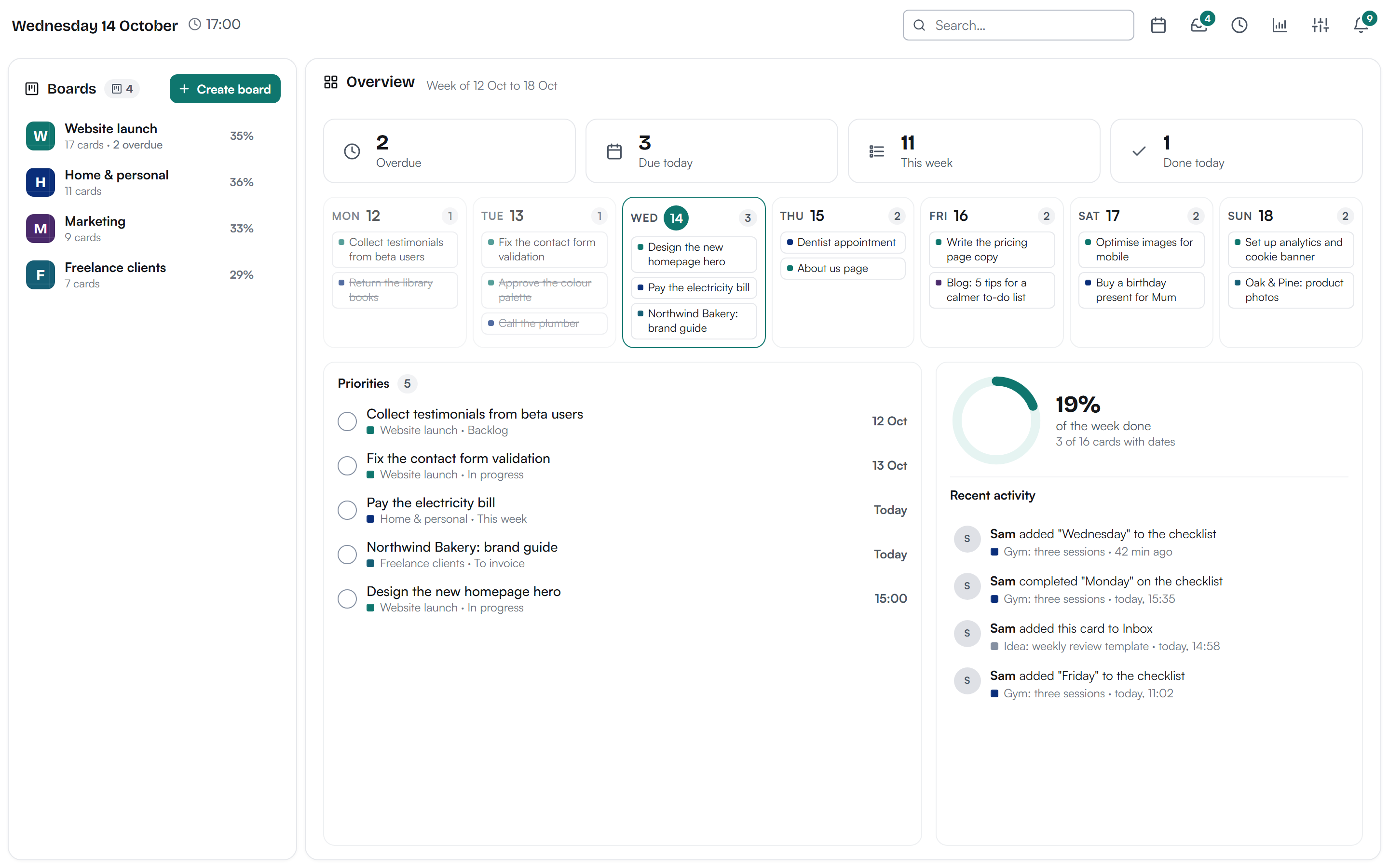Image resolution: width=1389 pixels, height=868 pixels.
Task: Click the Create board button
Action: tap(225, 89)
